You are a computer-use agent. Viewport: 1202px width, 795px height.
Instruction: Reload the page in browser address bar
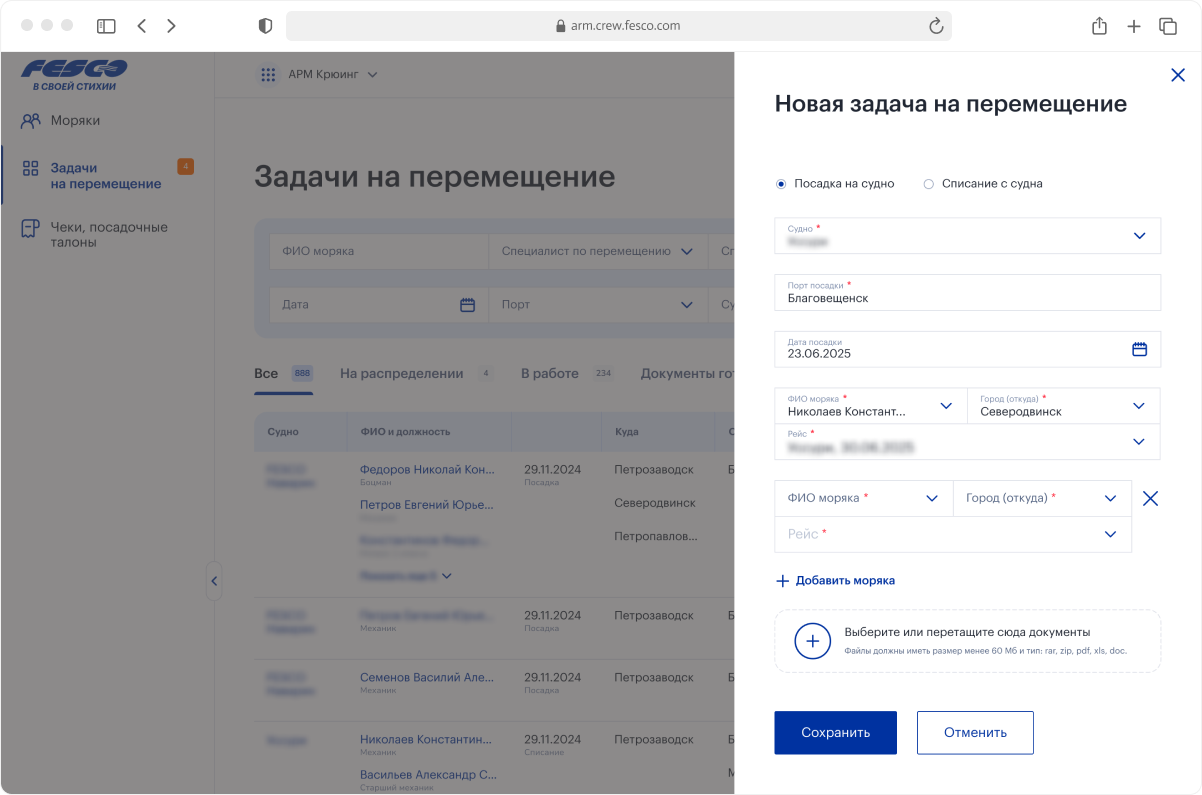coord(936,26)
